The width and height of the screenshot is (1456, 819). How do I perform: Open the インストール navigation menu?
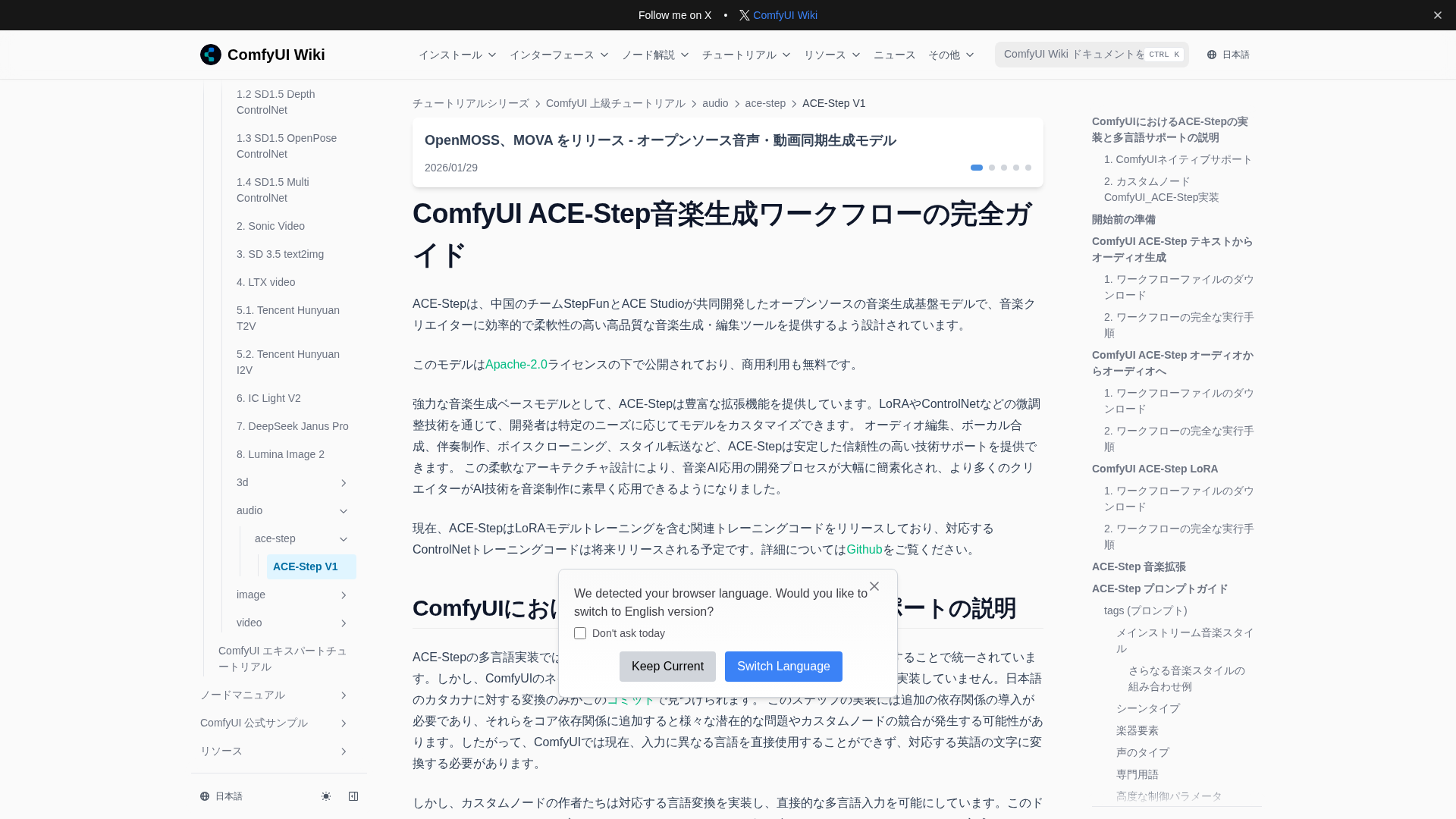tap(457, 55)
